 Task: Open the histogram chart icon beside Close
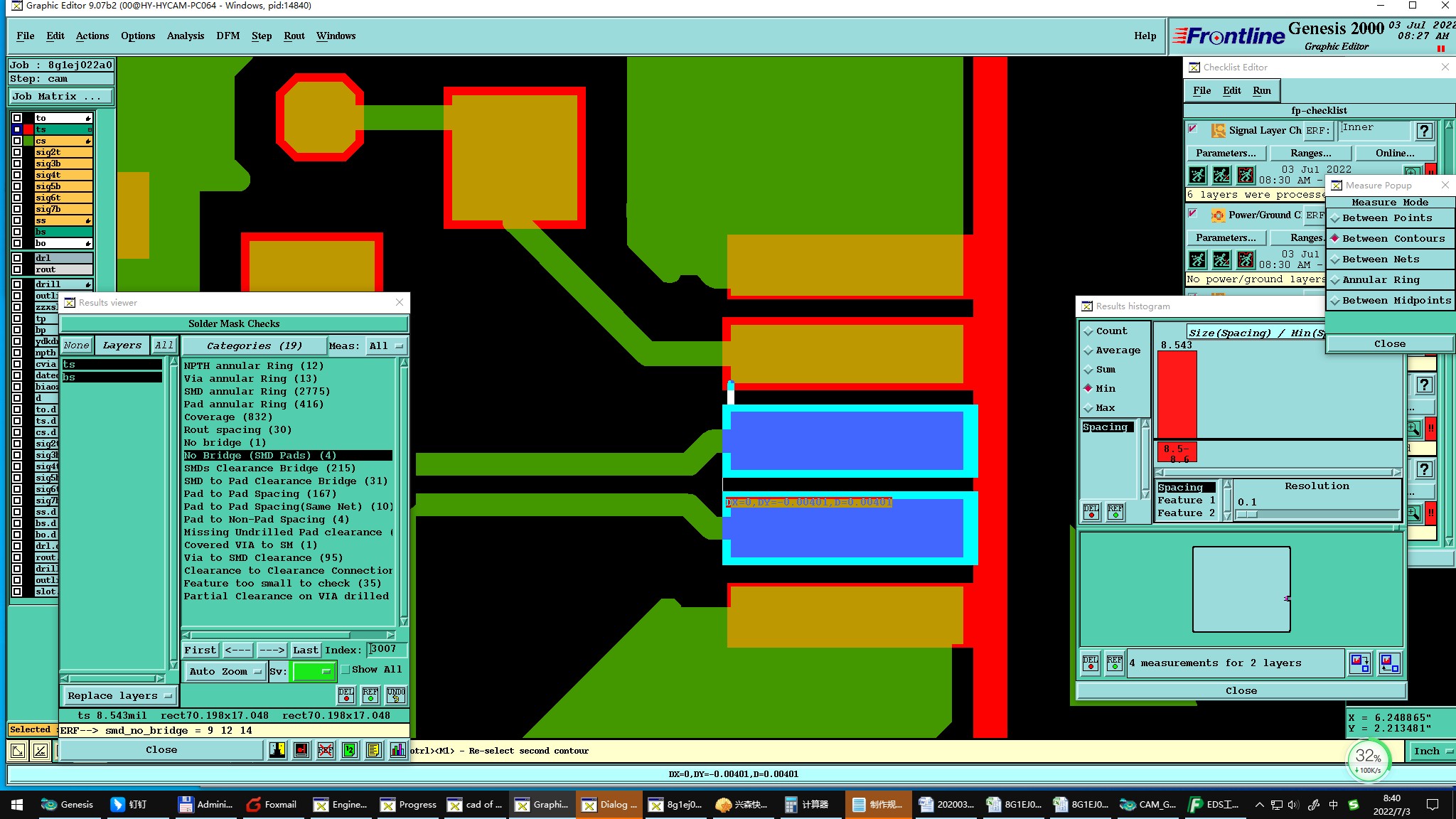(x=398, y=750)
